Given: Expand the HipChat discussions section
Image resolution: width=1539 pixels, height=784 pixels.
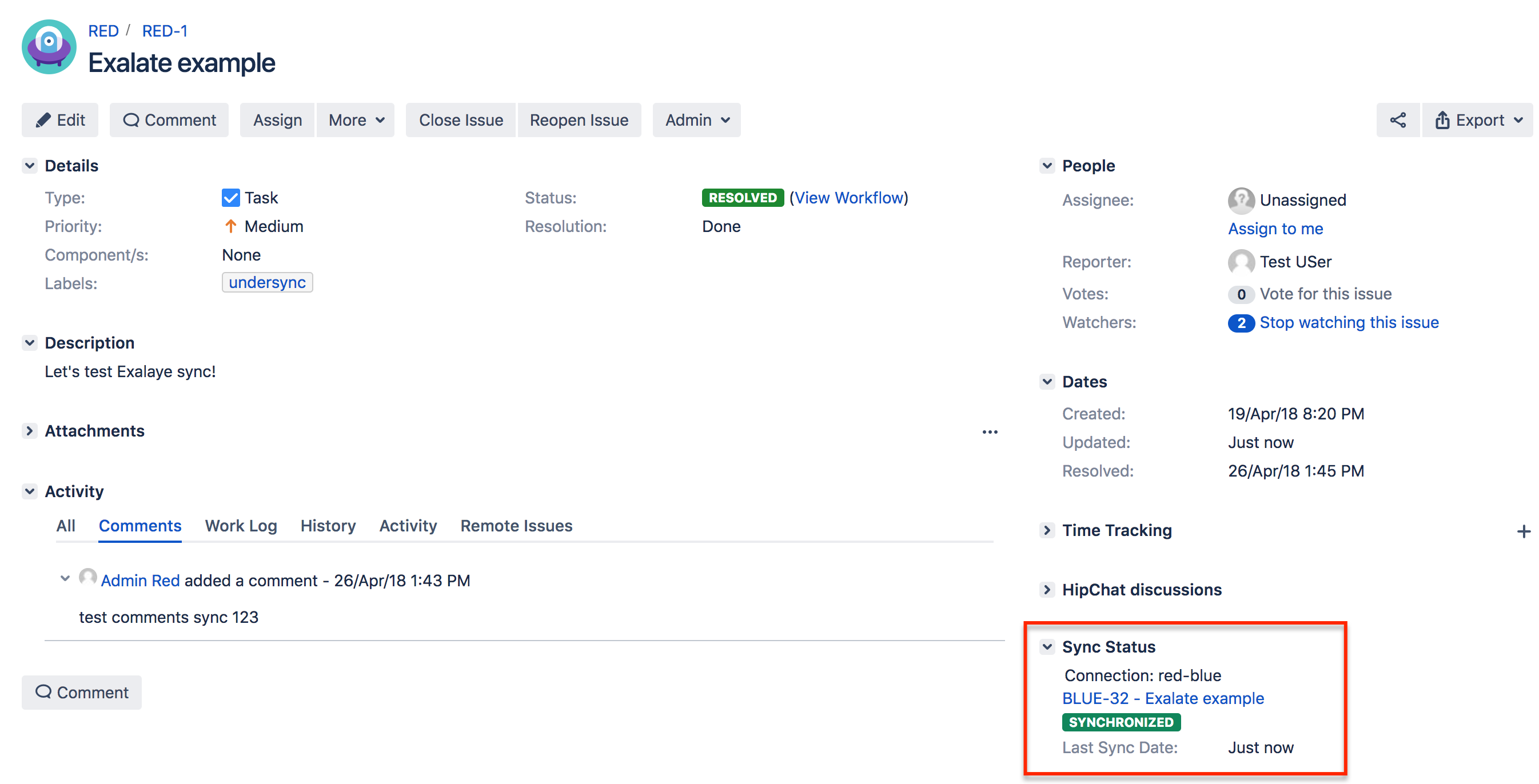Looking at the screenshot, I should [x=1046, y=589].
